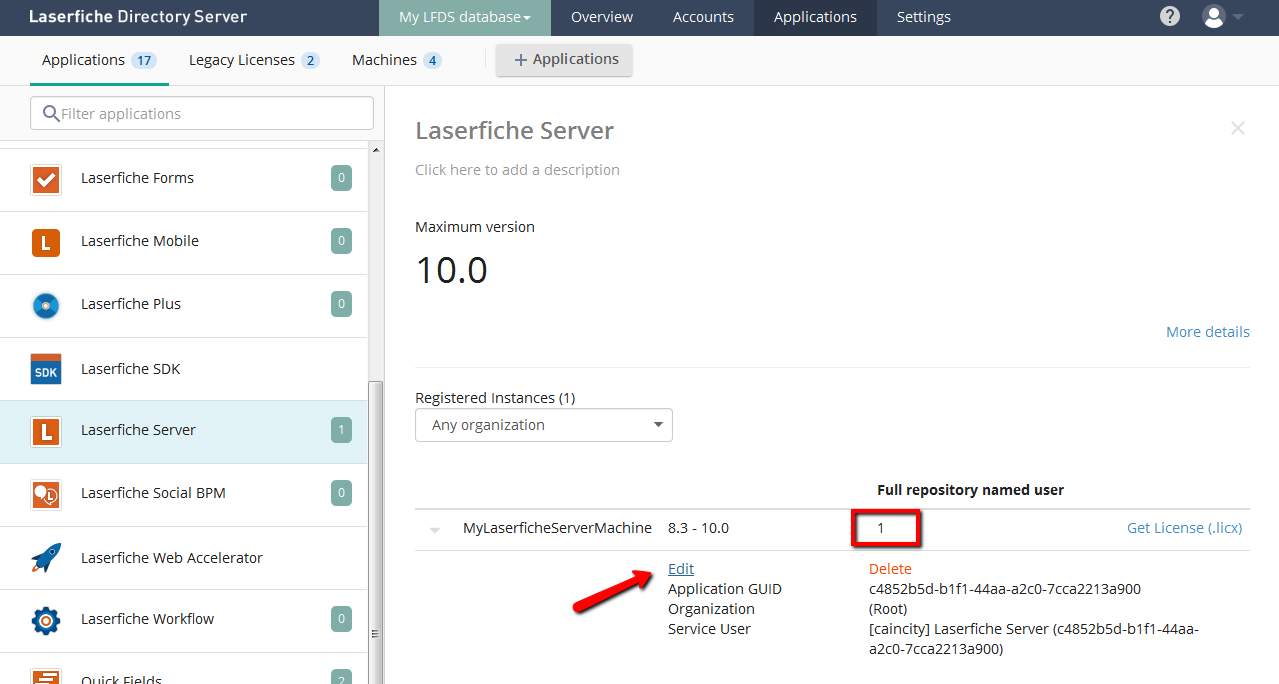Select Laserfiche Forms in the list
This screenshot has height=684, width=1279.
184,180
